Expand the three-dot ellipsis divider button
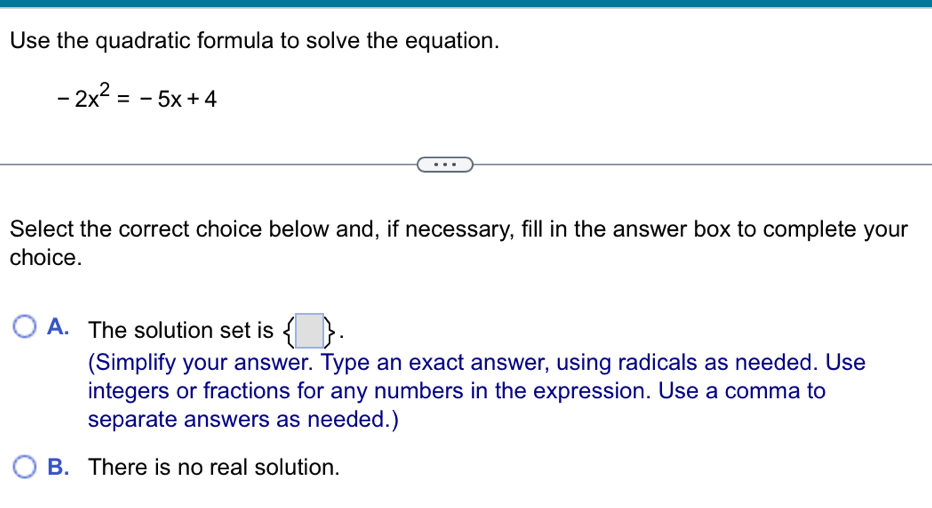 point(445,165)
